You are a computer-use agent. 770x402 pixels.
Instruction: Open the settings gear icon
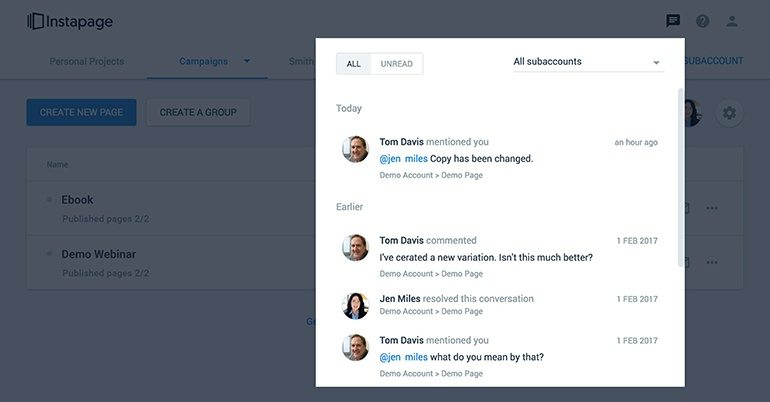pyautogui.click(x=729, y=113)
